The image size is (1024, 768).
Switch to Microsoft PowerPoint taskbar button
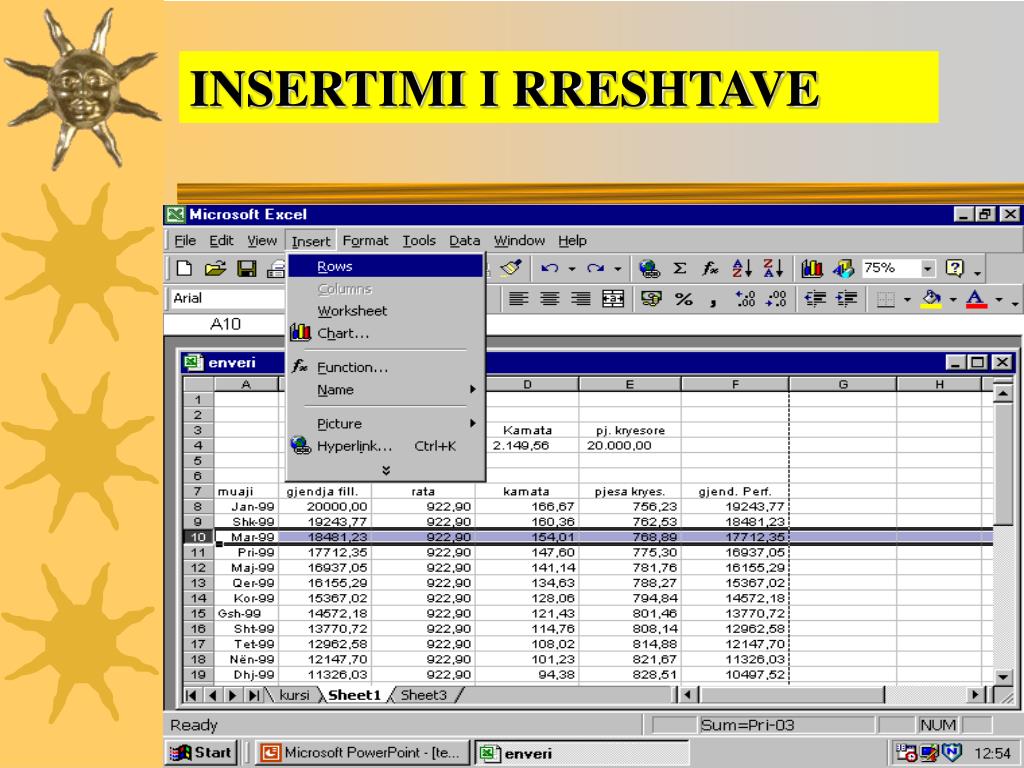point(362,753)
